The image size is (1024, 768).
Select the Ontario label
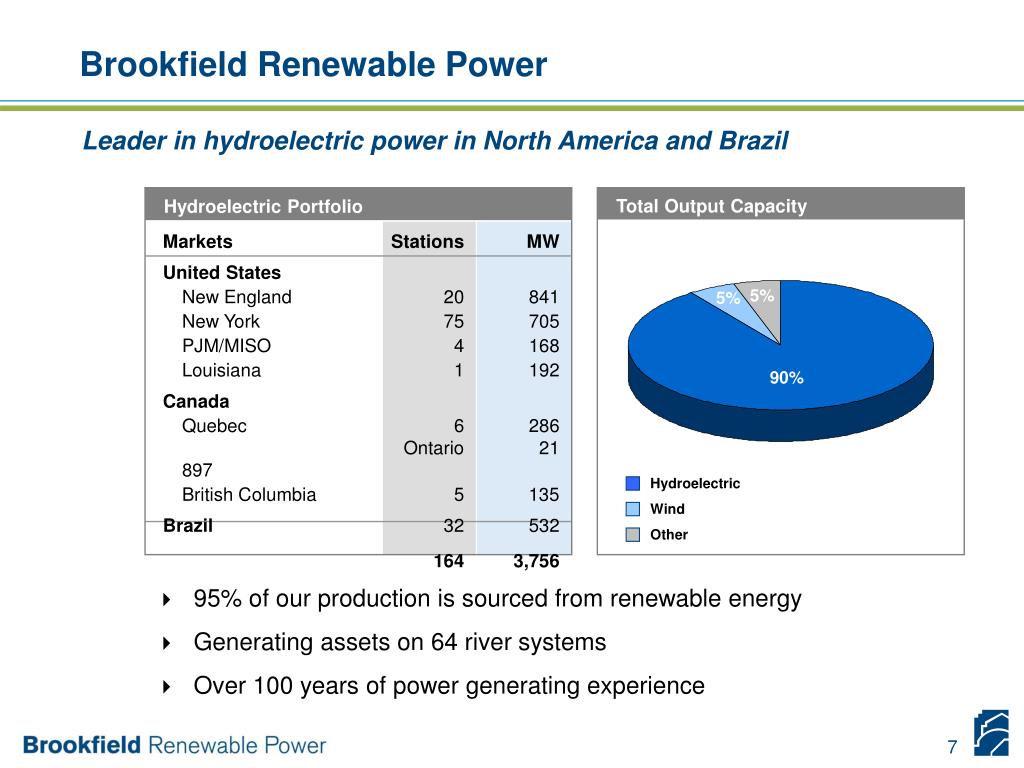coord(433,448)
